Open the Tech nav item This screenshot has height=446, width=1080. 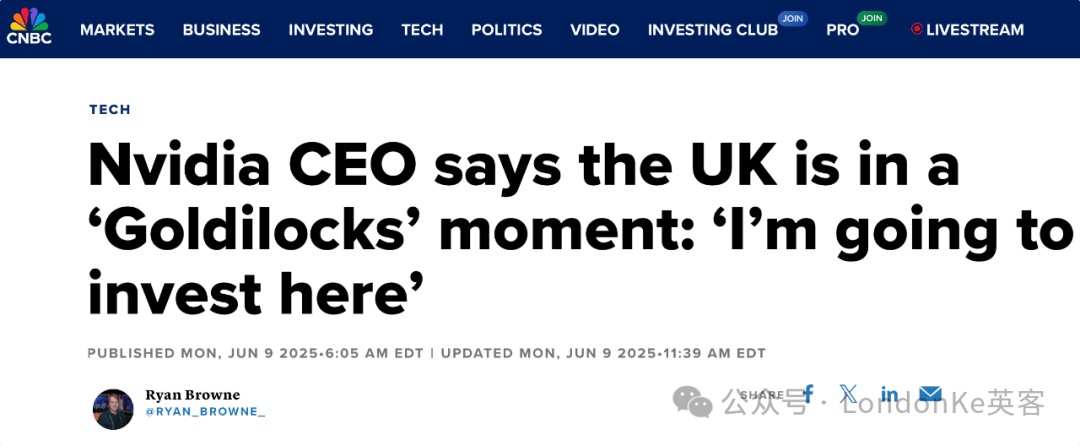tap(422, 30)
